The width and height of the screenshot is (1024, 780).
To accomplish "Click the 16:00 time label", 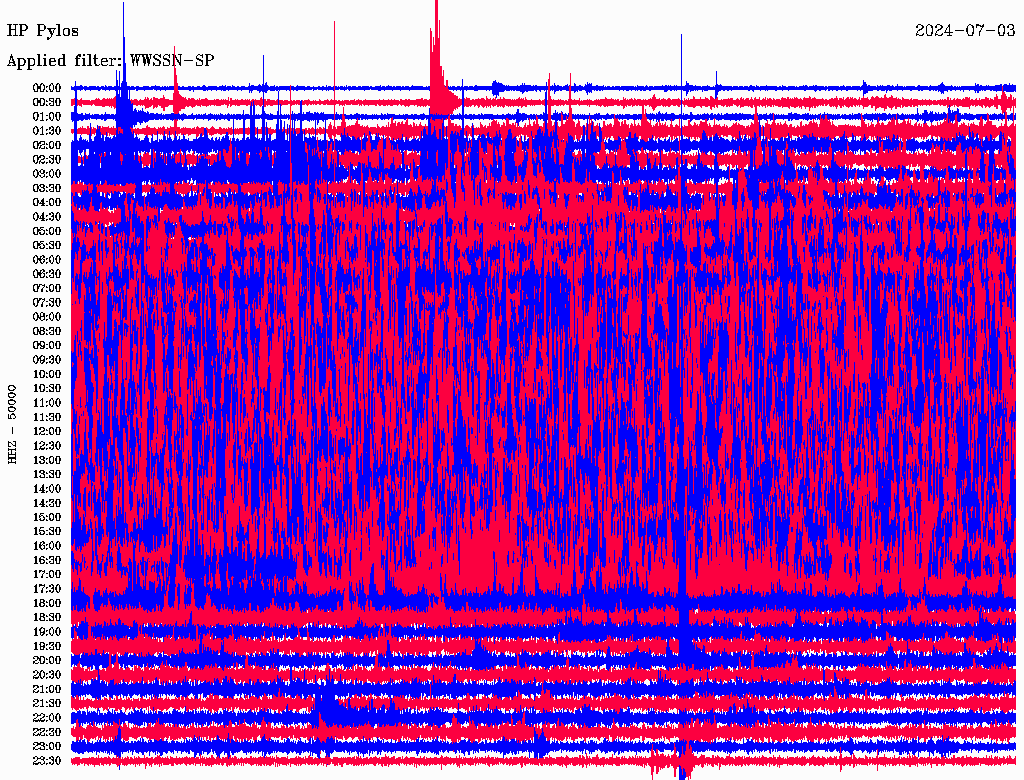I will click(x=46, y=546).
